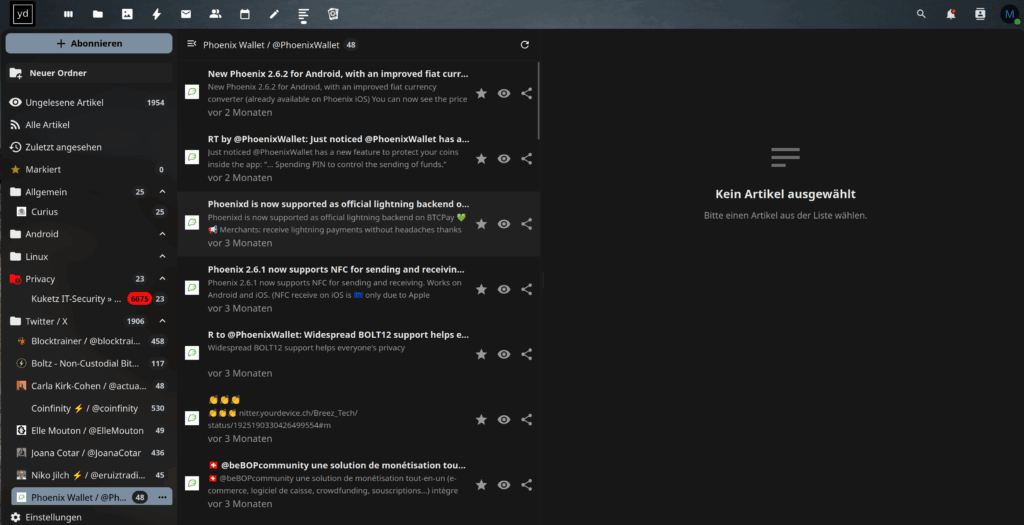
Task: Select Boltz - Non-Custodial feed
Action: pyautogui.click(x=91, y=364)
